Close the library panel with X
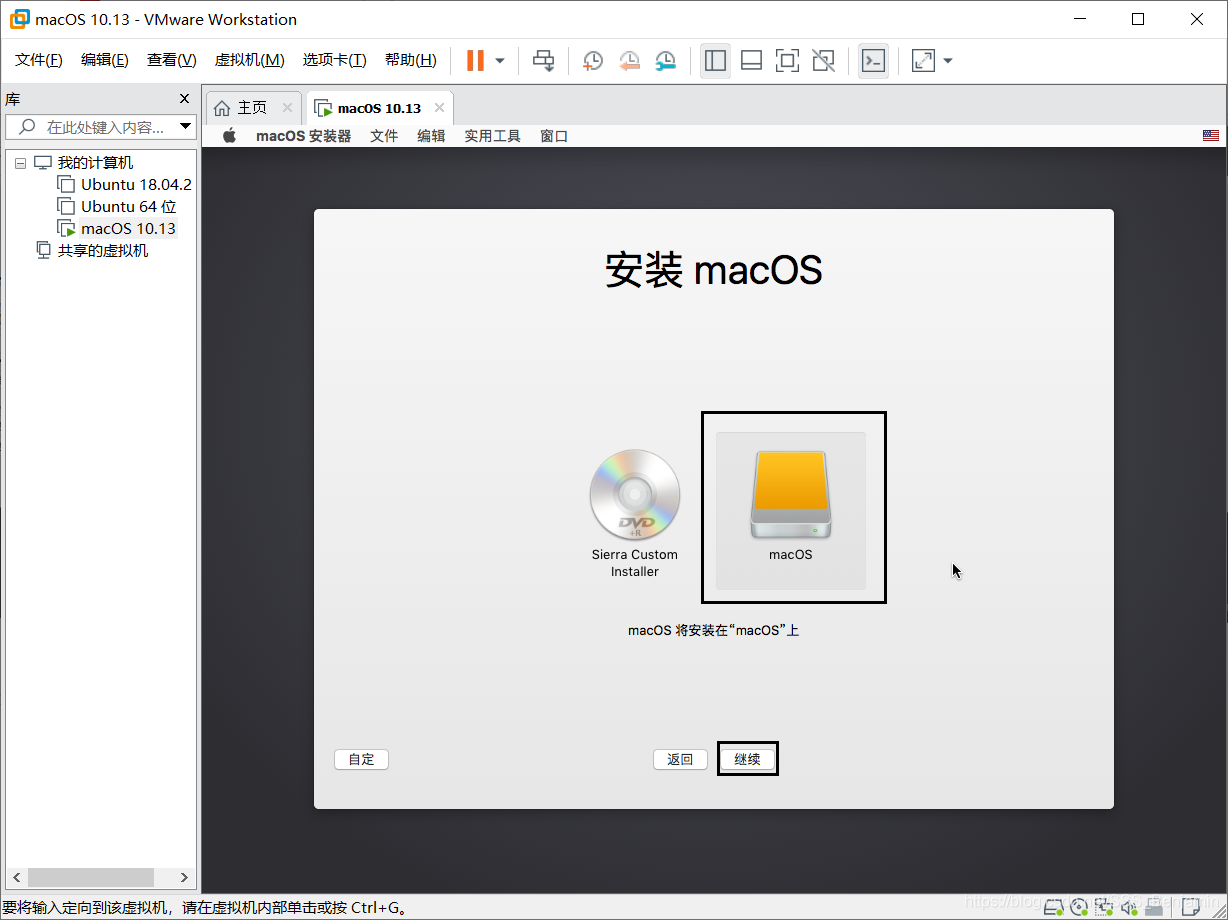 (184, 98)
